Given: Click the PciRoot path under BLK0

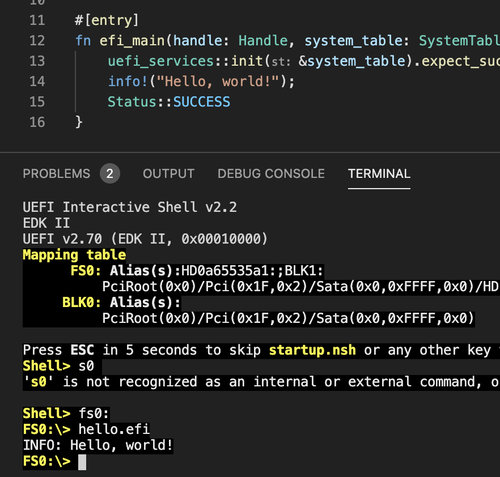Looking at the screenshot, I should coord(288,318).
